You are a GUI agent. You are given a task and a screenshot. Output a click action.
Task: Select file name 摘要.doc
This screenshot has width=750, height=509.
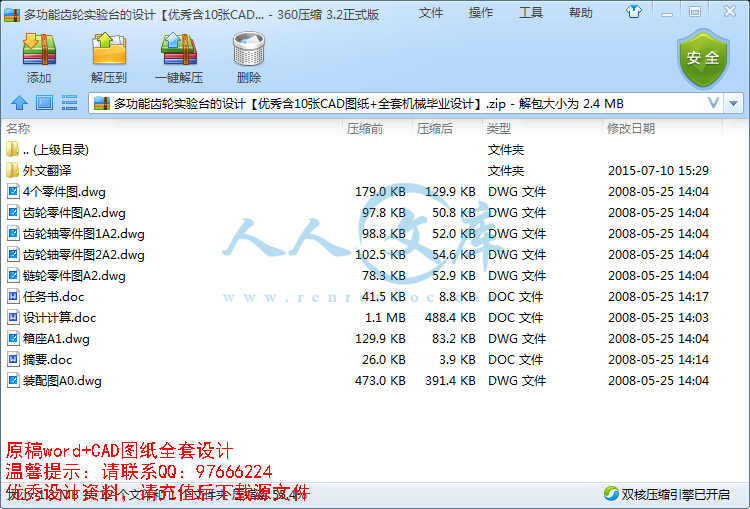pyautogui.click(x=47, y=360)
